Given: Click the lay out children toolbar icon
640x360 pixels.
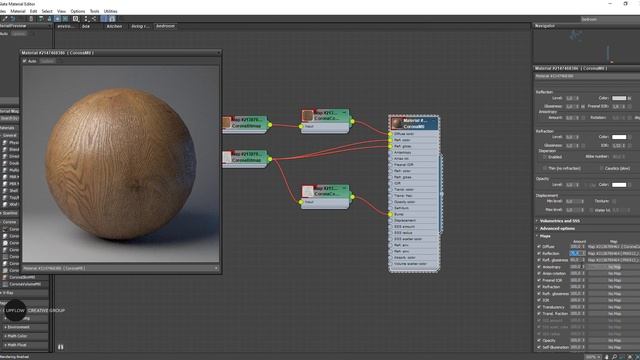Looking at the screenshot, I should 94,19.
